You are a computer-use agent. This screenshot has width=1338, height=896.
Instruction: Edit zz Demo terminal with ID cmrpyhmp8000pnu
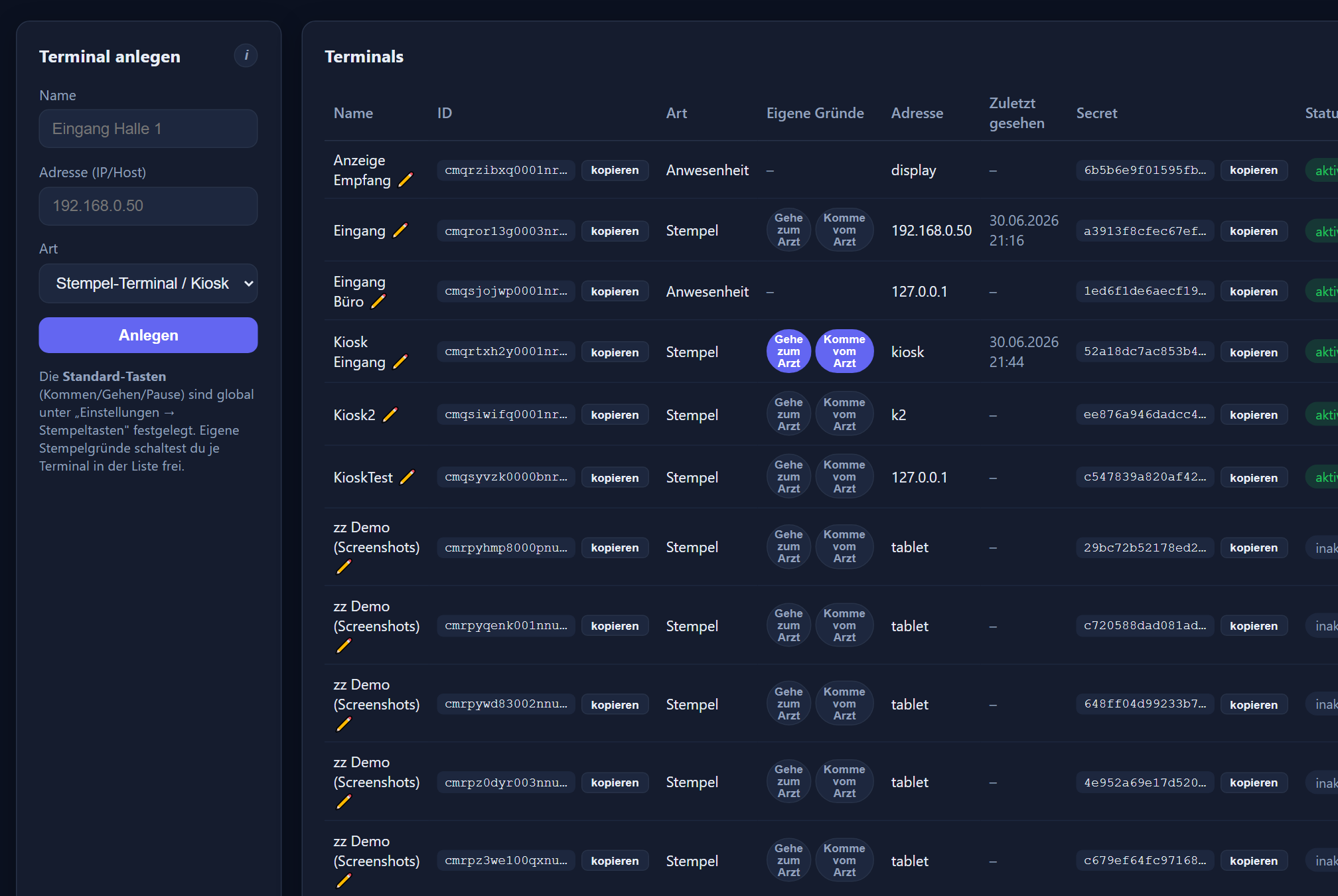(x=344, y=567)
